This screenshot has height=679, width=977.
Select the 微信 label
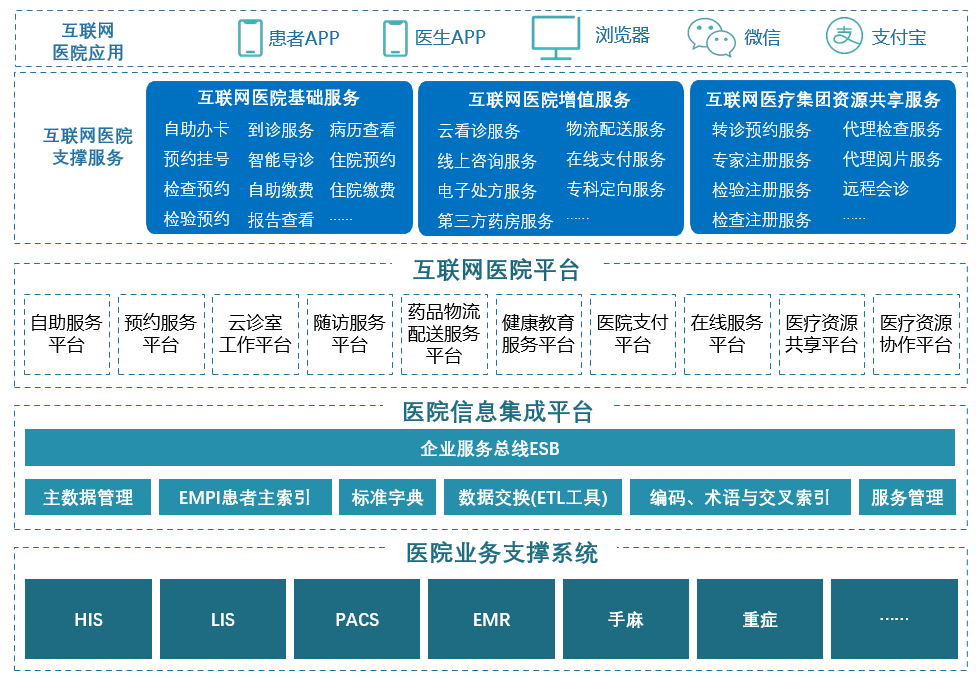[762, 37]
